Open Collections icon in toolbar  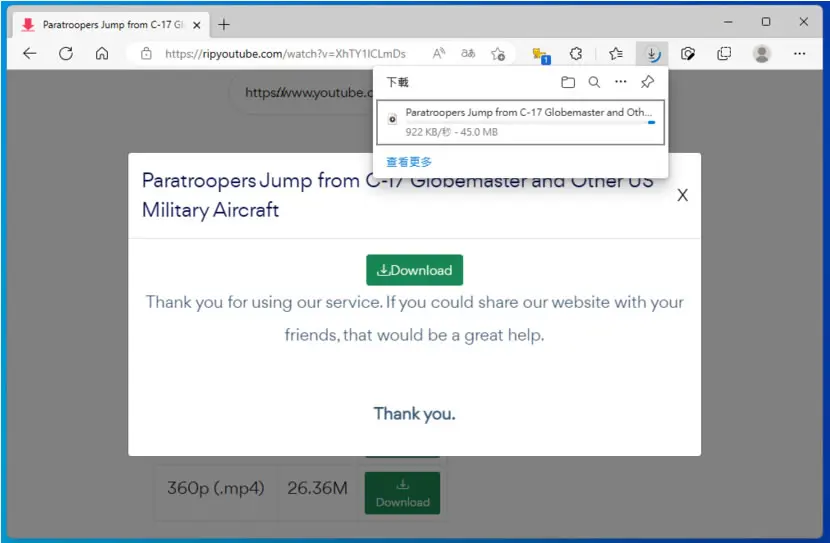(724, 53)
